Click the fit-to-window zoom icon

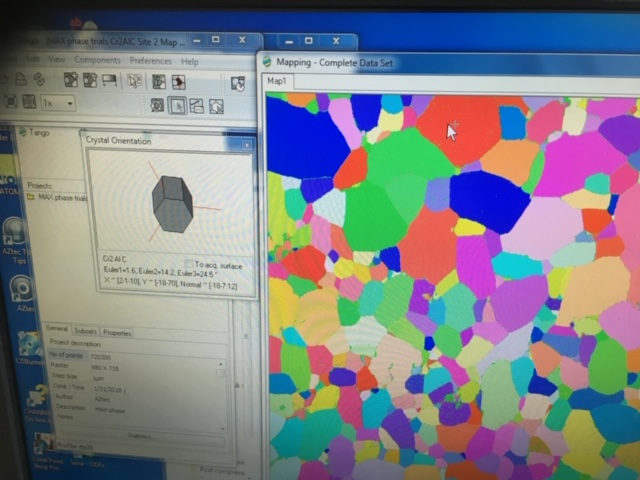[x=11, y=101]
